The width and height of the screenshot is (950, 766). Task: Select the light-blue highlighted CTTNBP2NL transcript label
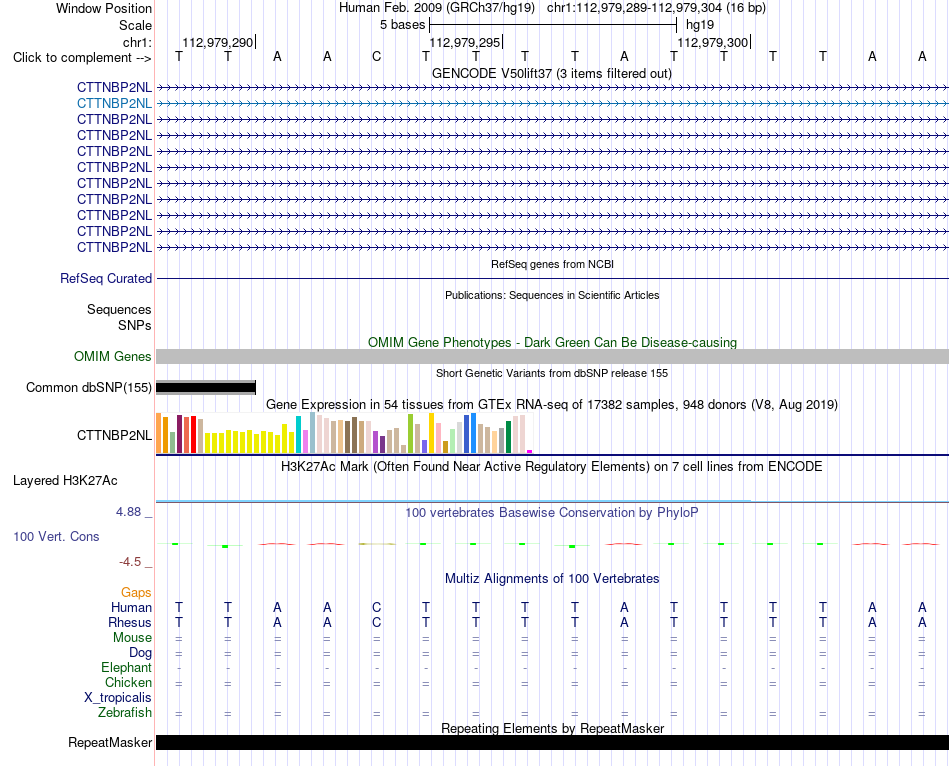coord(114,103)
